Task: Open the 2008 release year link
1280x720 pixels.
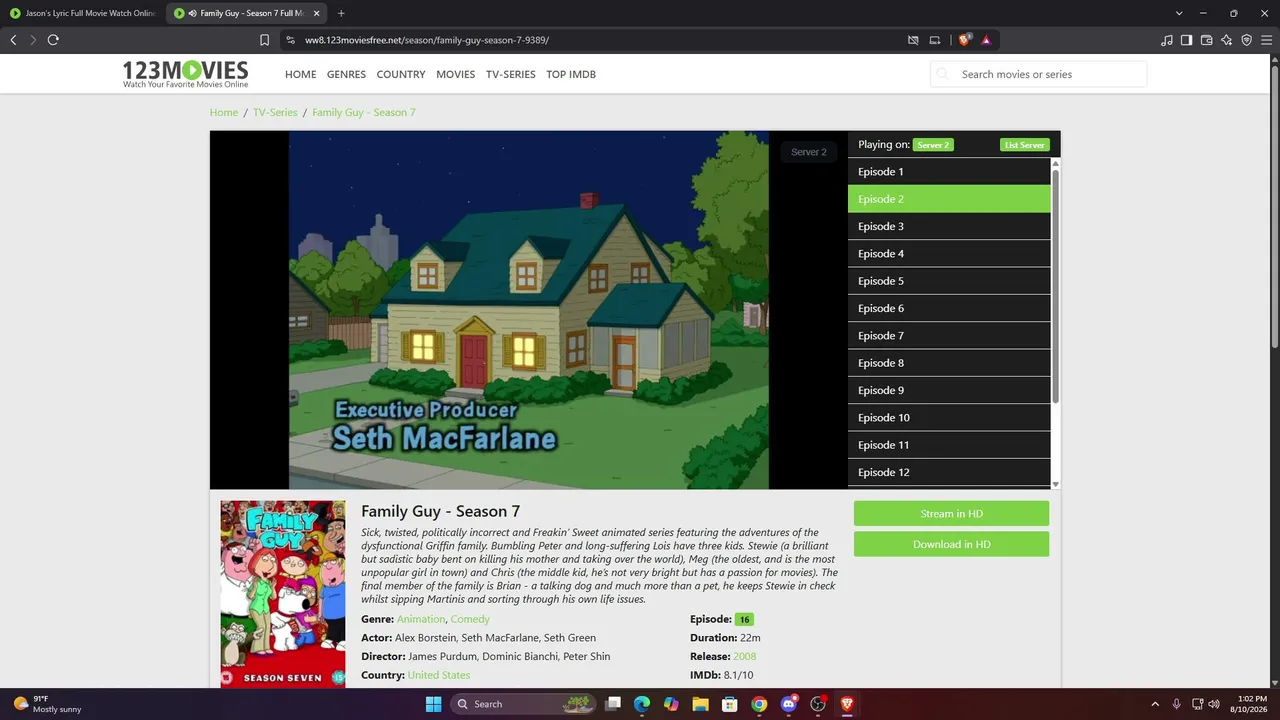Action: [x=744, y=656]
